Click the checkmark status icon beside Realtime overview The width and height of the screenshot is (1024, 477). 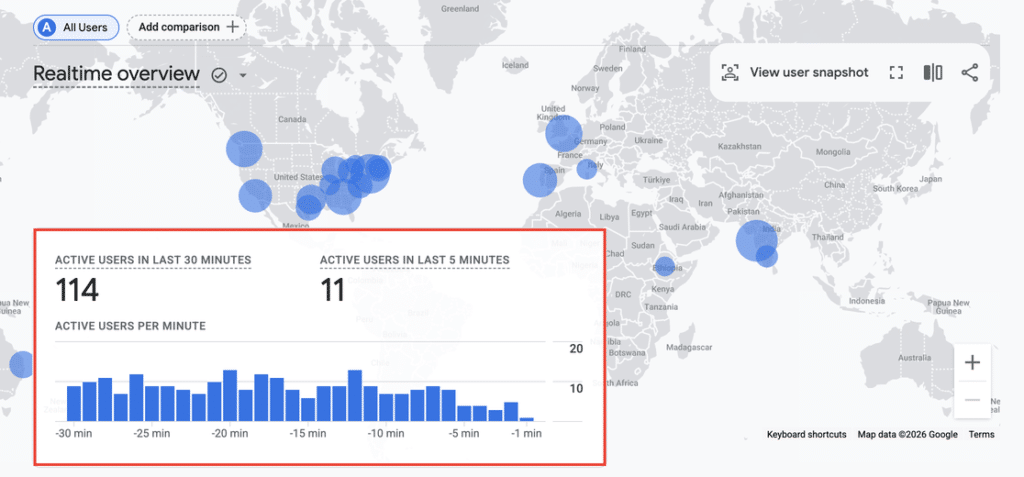click(x=219, y=75)
